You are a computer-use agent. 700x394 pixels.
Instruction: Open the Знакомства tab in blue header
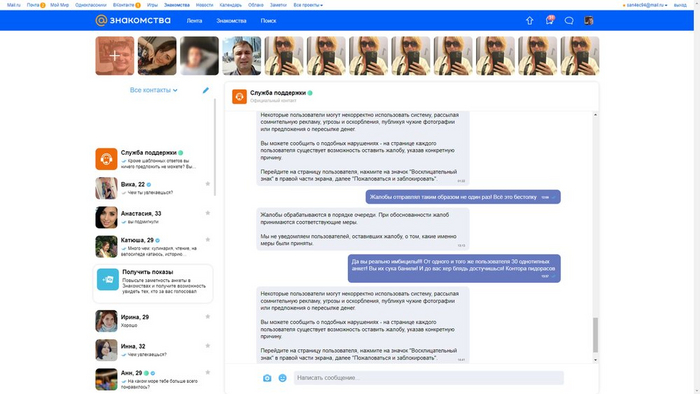[x=231, y=21]
